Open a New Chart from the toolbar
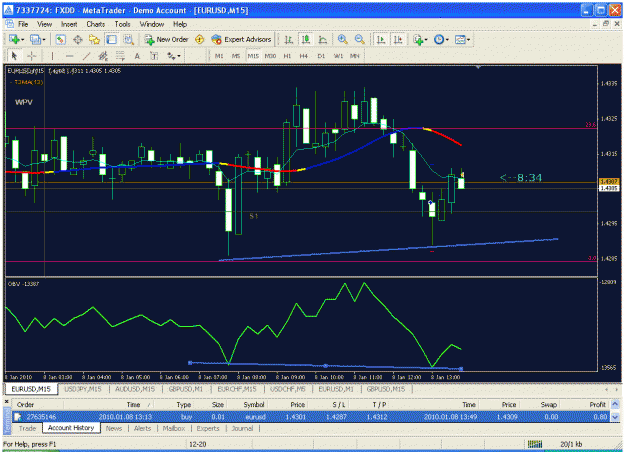The height and width of the screenshot is (452, 625). 14,39
